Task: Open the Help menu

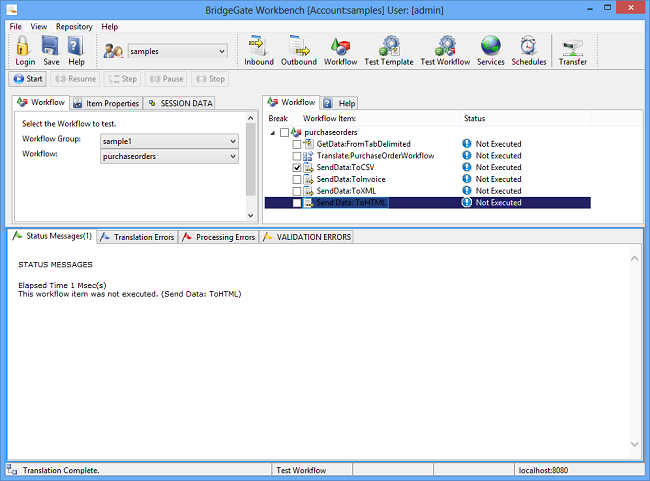Action: coord(110,27)
